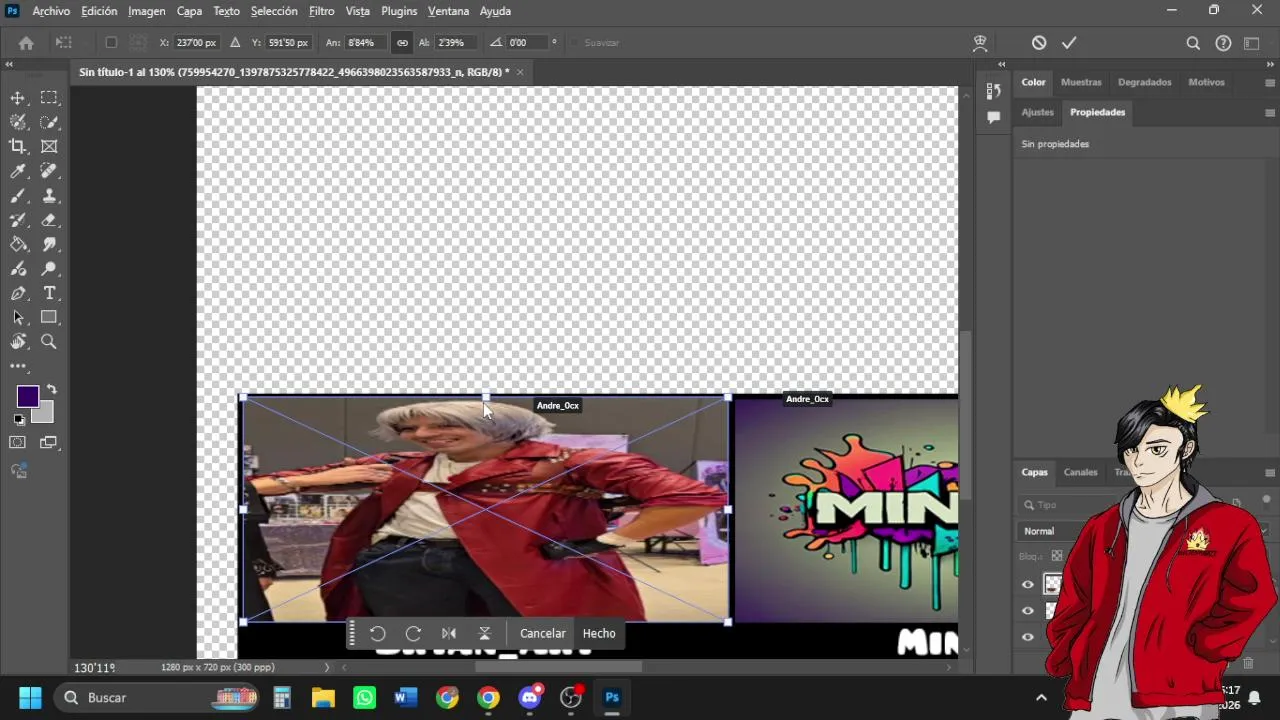1280x720 pixels.
Task: Swap foreground and background colors
Action: click(51, 389)
